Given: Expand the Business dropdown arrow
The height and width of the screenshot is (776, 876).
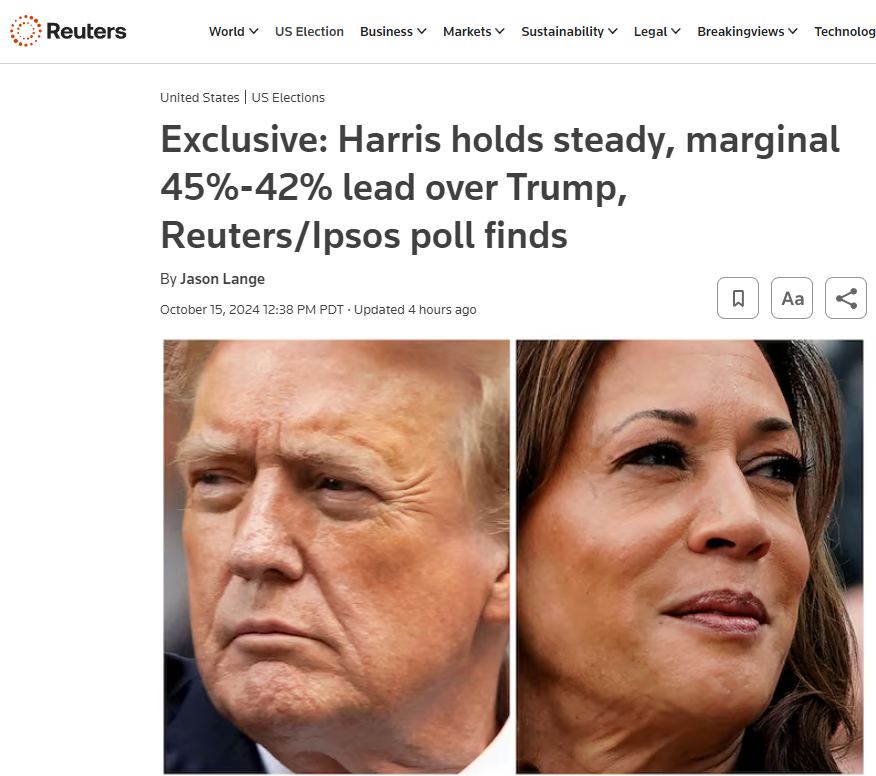Looking at the screenshot, I should (x=422, y=31).
